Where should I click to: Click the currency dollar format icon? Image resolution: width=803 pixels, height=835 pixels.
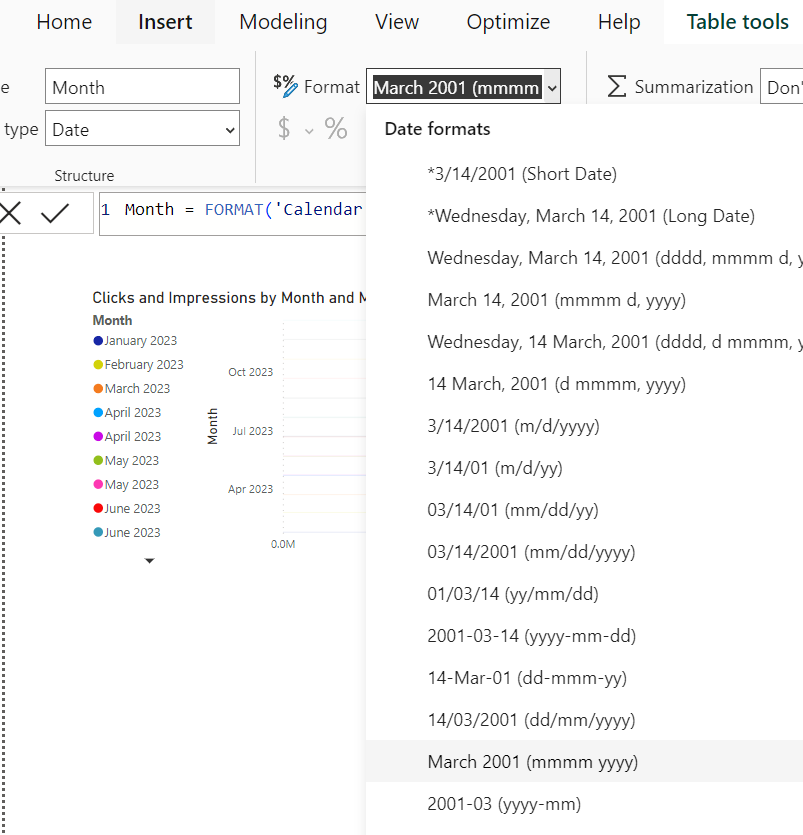click(284, 128)
